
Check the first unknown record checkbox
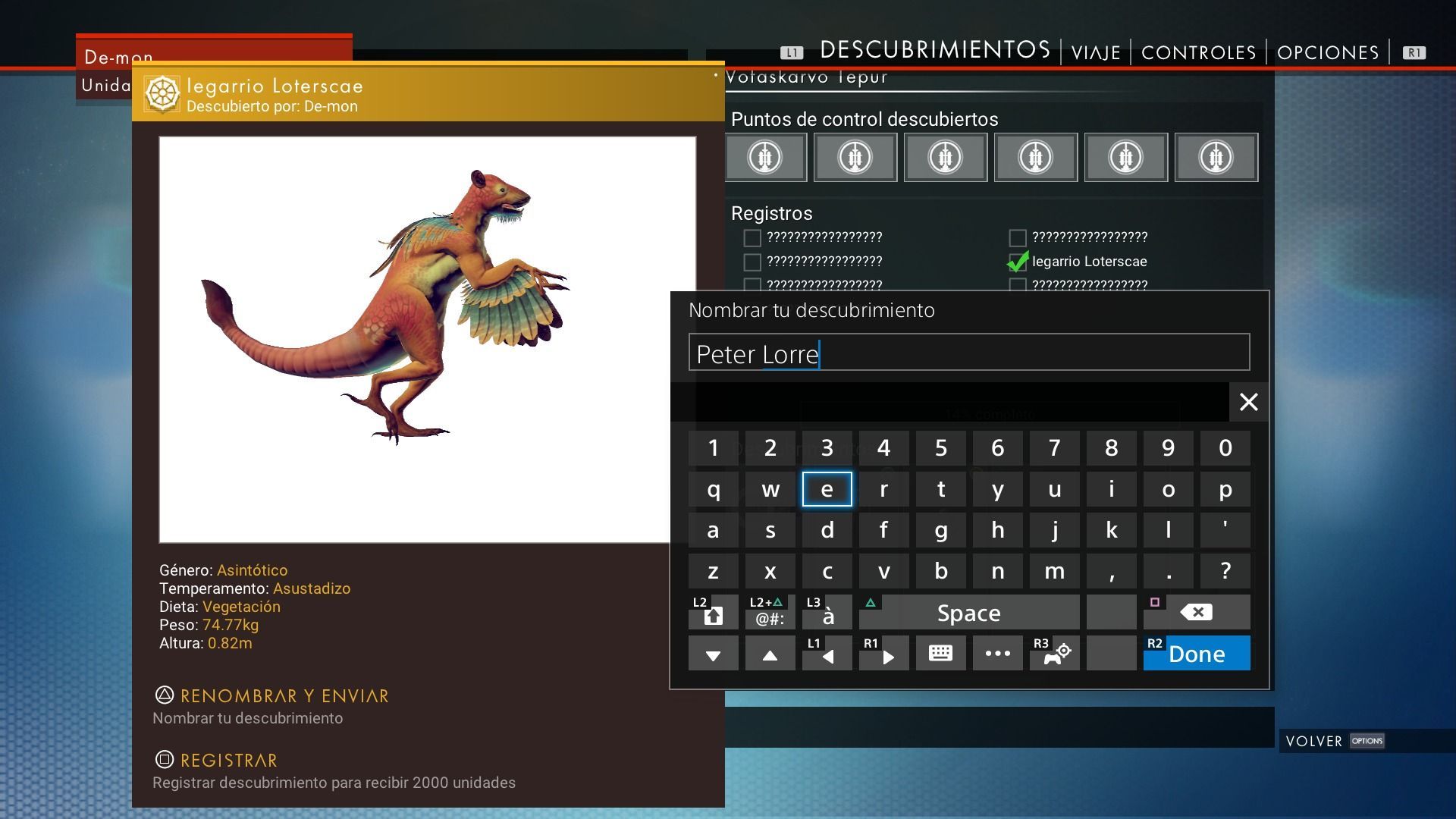752,238
